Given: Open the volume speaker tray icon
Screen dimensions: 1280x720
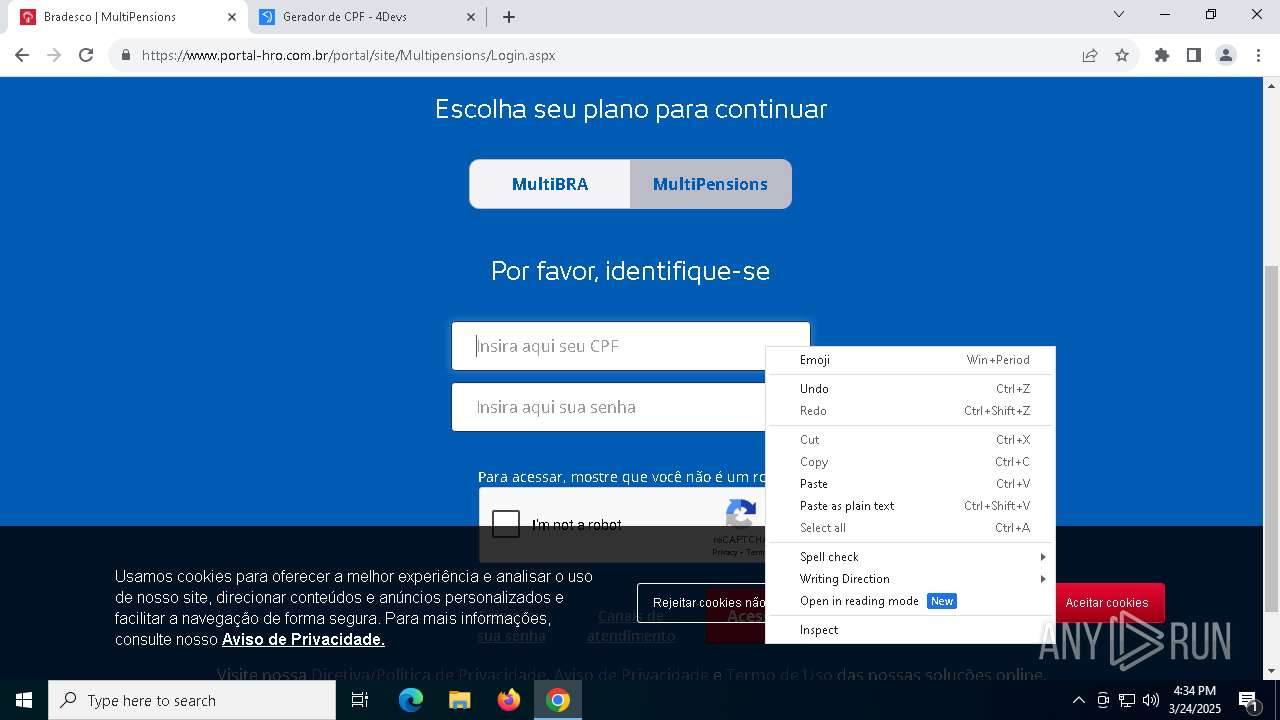Looking at the screenshot, I should coord(1151,700).
